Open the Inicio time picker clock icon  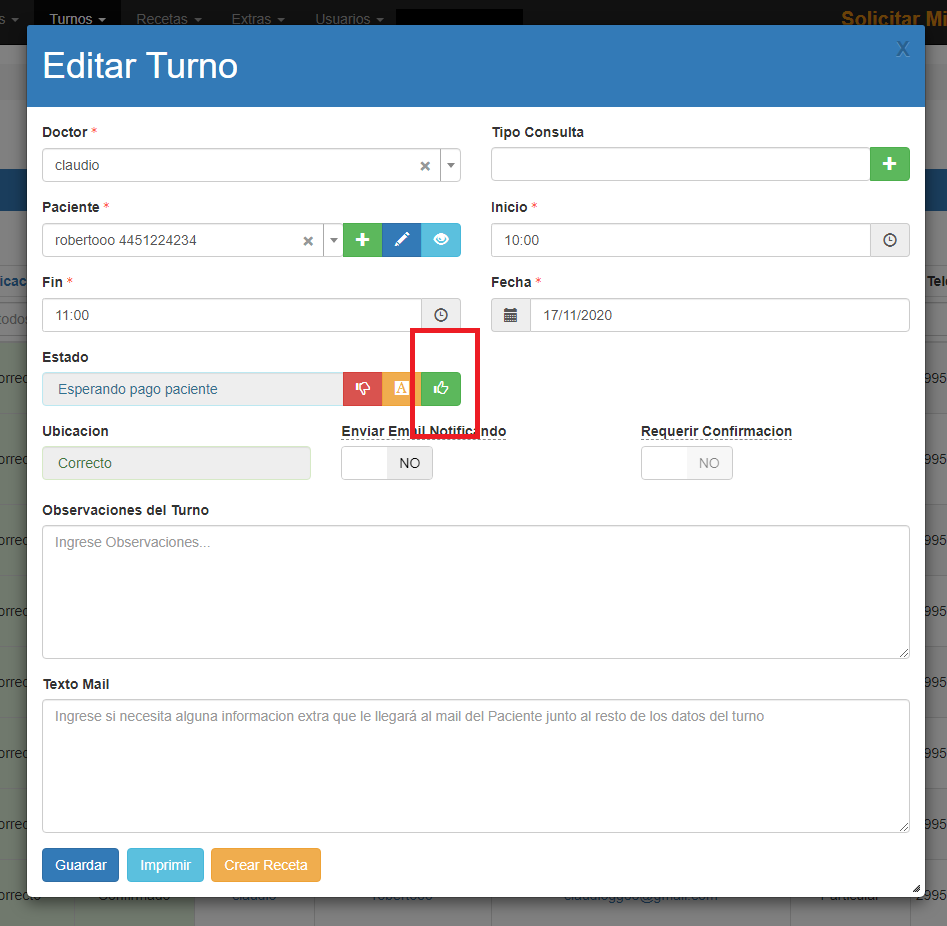[x=890, y=240]
